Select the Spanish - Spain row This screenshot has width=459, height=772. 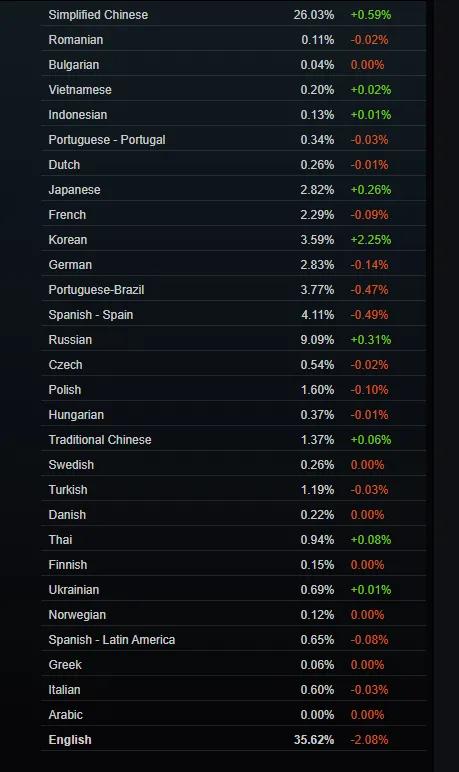pos(233,315)
